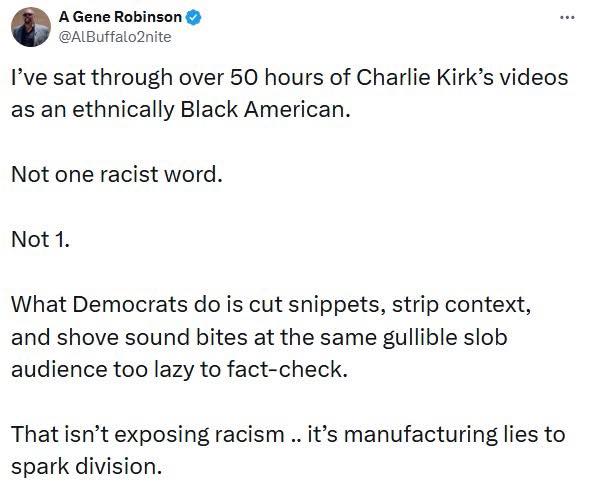Image resolution: width=589 pixels, height=493 pixels.
Task: Click the short line 'Not 1.'
Action: pyautogui.click(x=41, y=239)
